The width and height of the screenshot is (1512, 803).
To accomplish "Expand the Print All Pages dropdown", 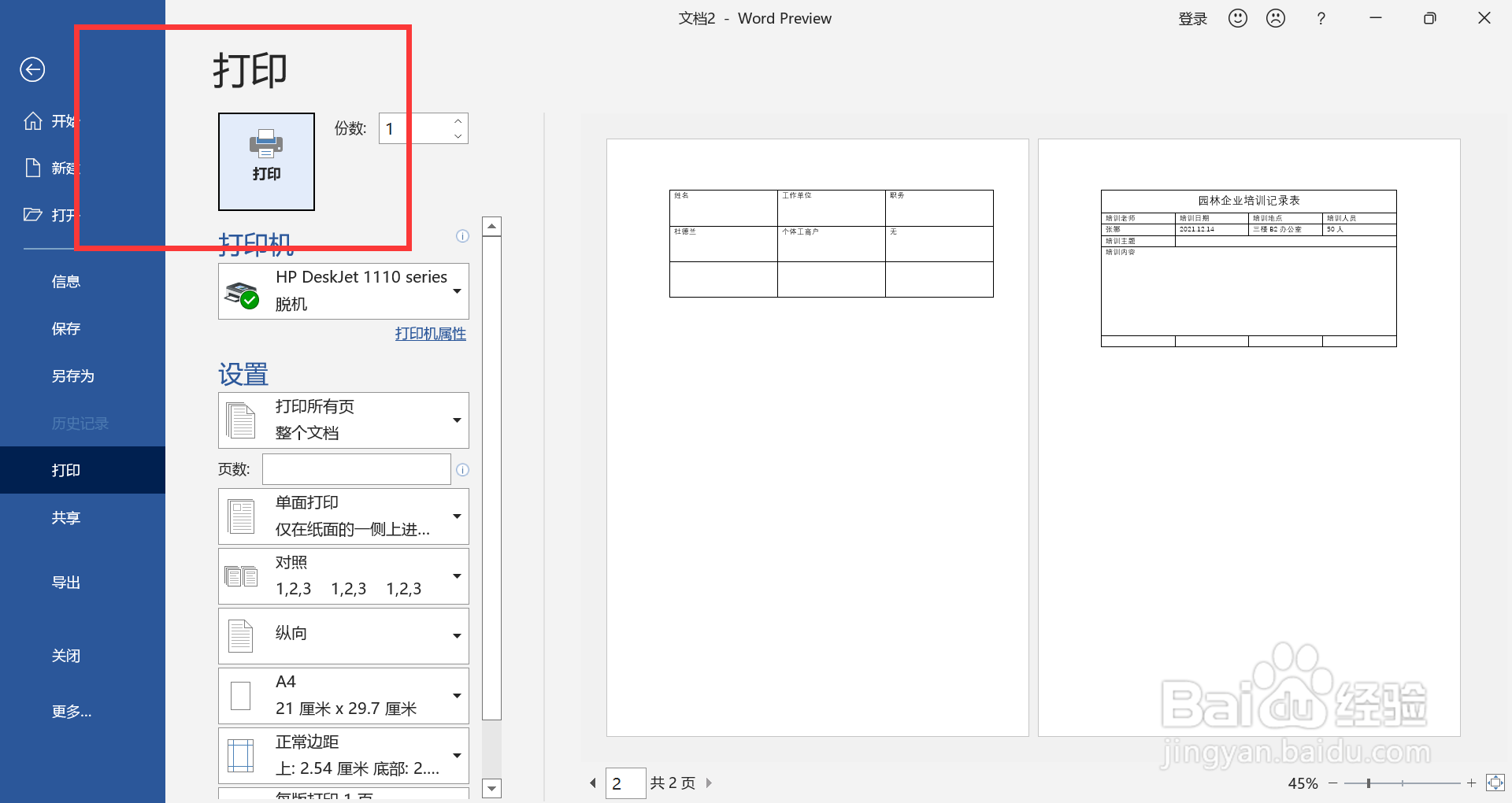I will point(343,420).
